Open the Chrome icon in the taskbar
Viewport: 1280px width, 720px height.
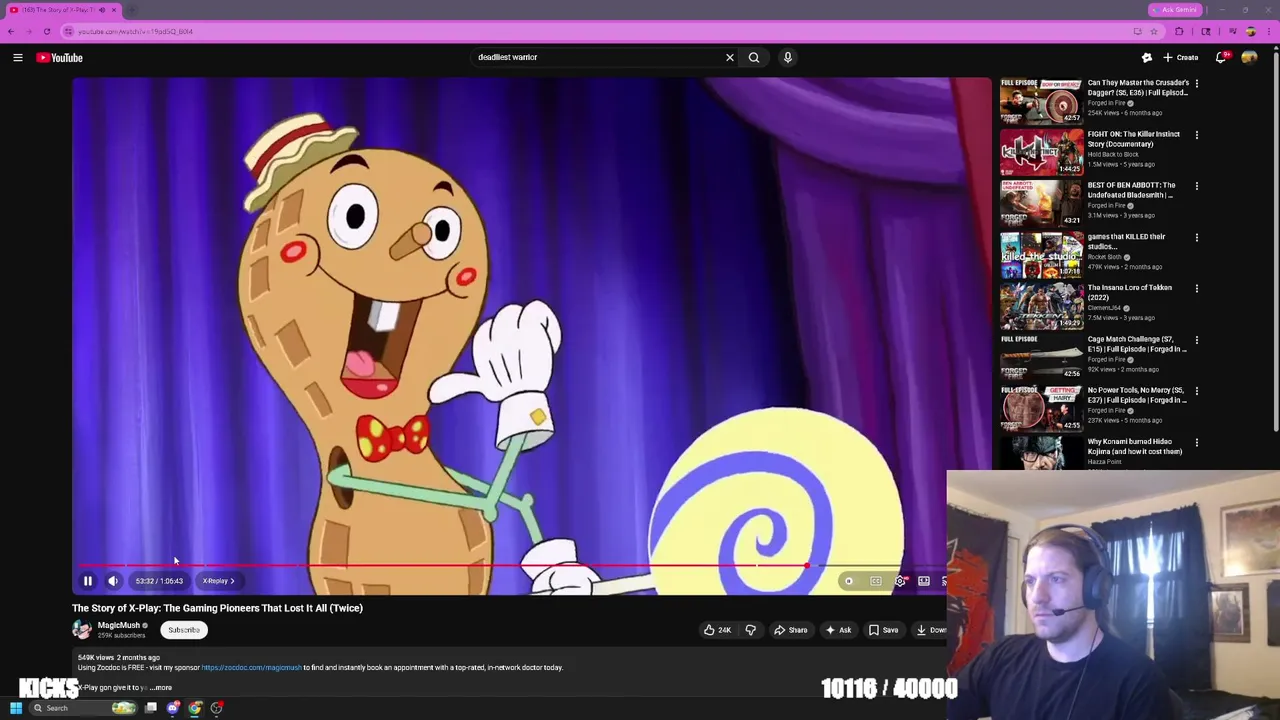point(195,708)
